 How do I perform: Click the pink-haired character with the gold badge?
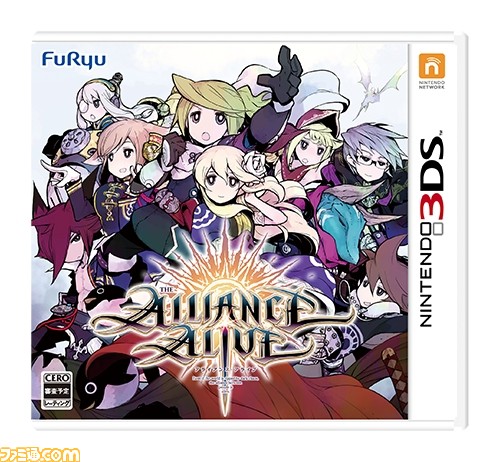(x=125, y=152)
